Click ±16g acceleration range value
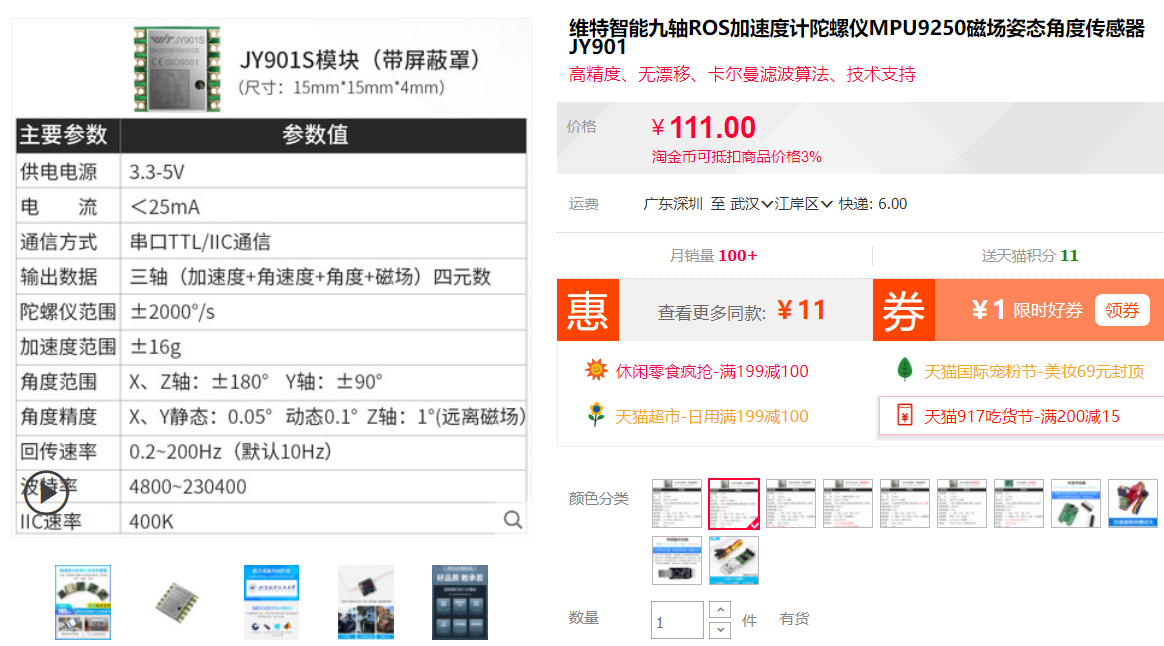This screenshot has height=646, width=1164. click(155, 347)
